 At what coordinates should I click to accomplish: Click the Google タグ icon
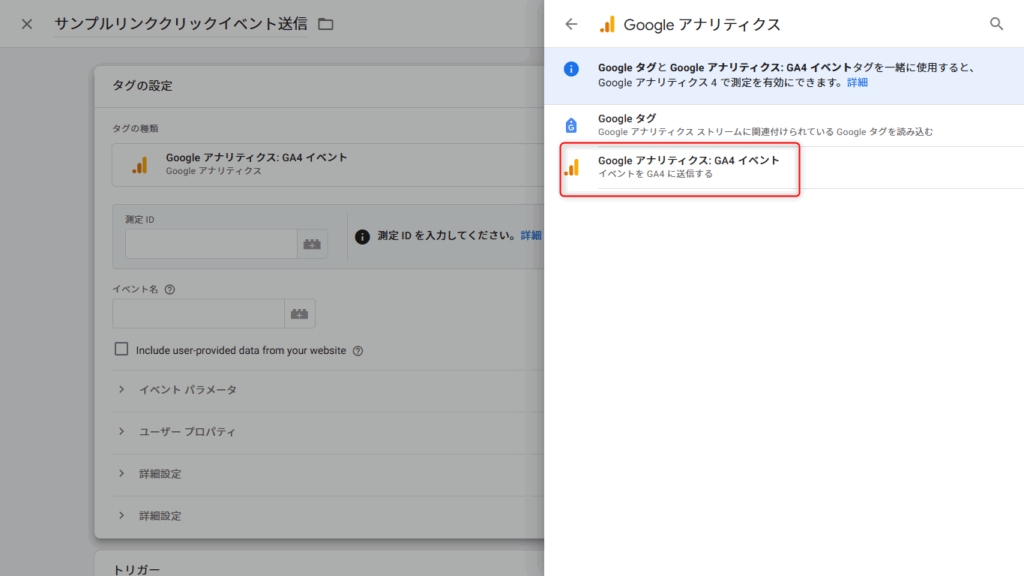571,125
